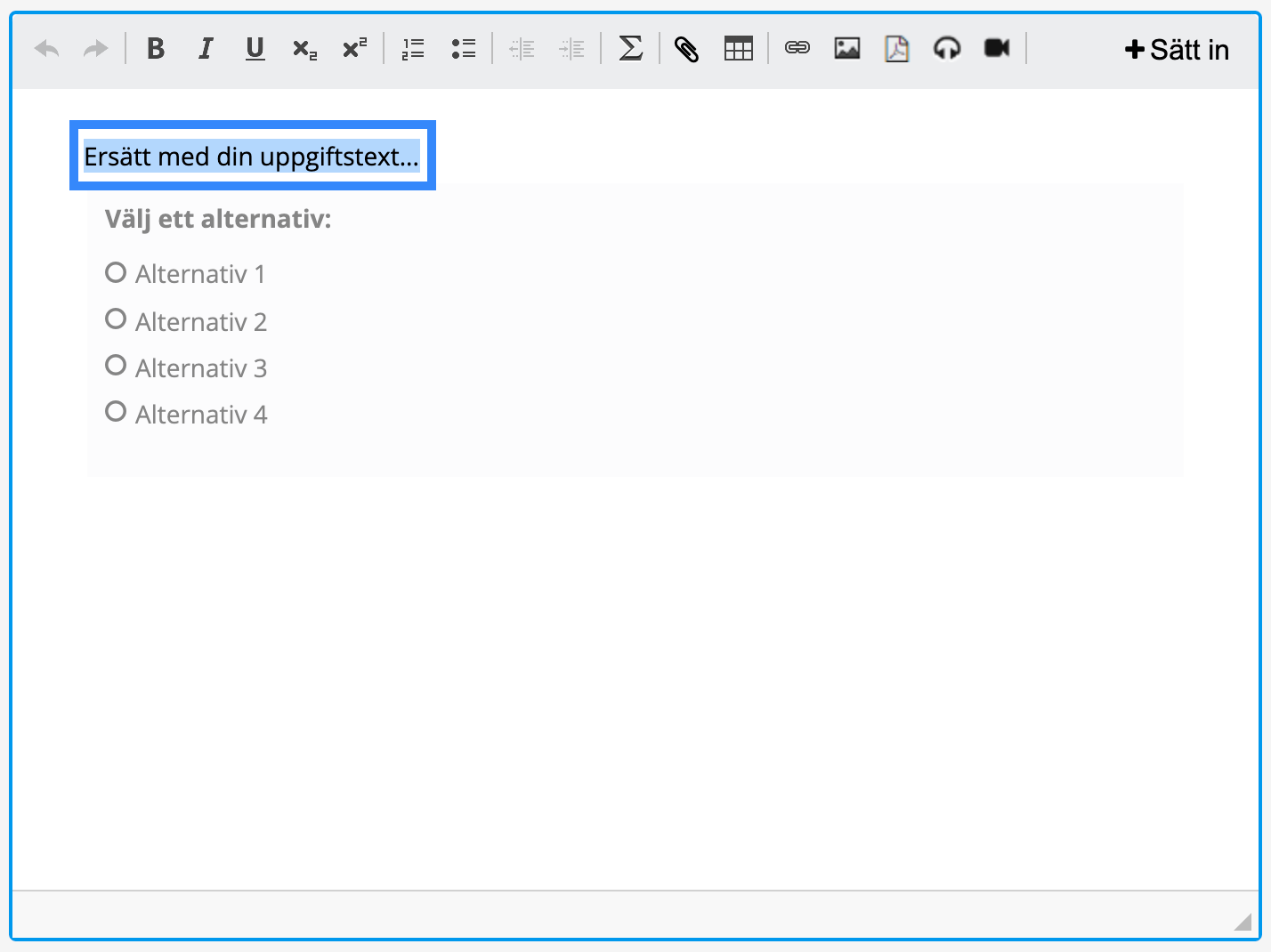Attach a file with the paperclip icon
This screenshot has height=952, width=1271.
click(x=686, y=49)
